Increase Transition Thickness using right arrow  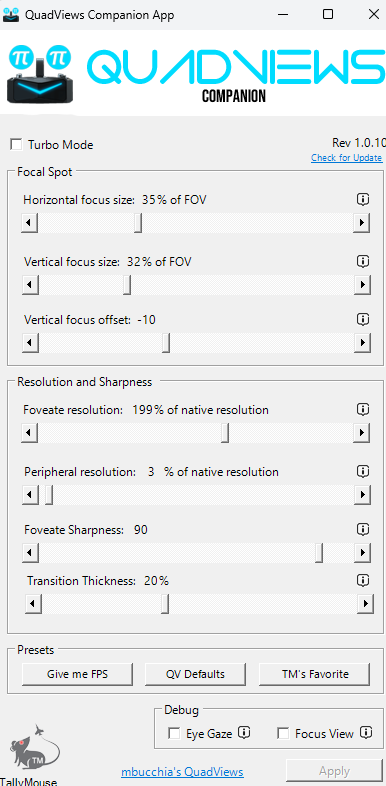(x=365, y=604)
